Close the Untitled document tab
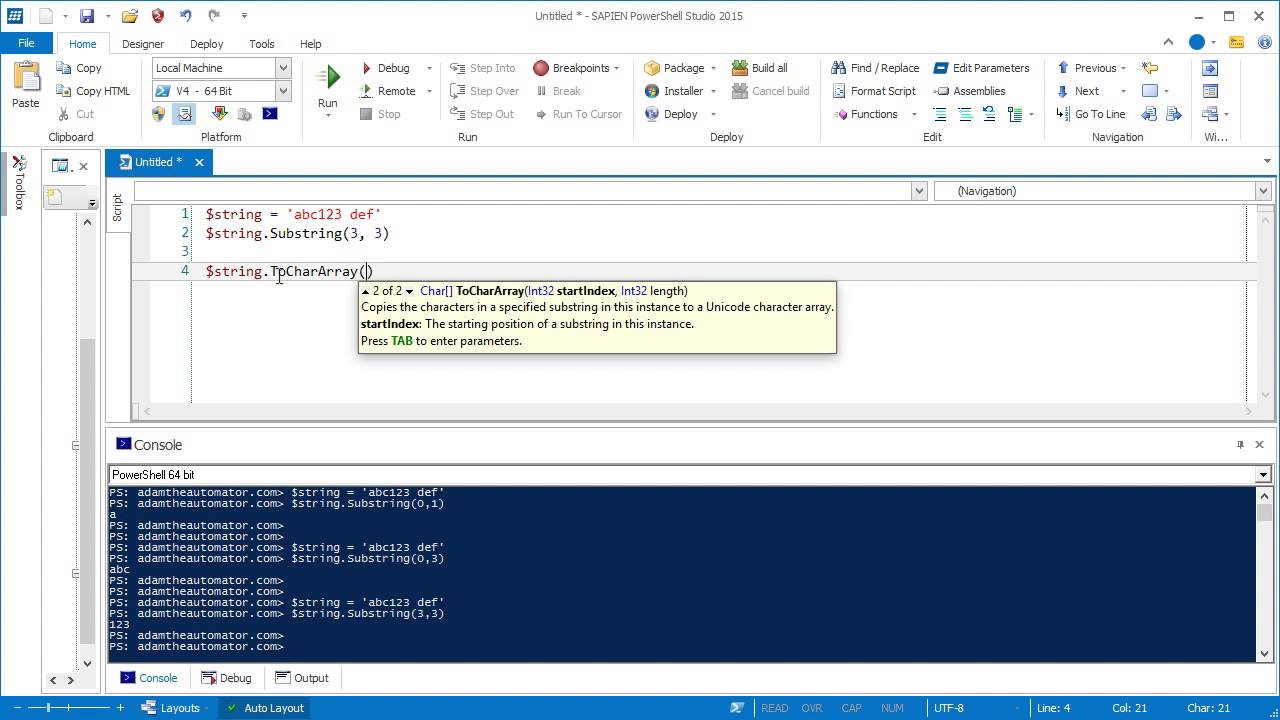 (199, 162)
